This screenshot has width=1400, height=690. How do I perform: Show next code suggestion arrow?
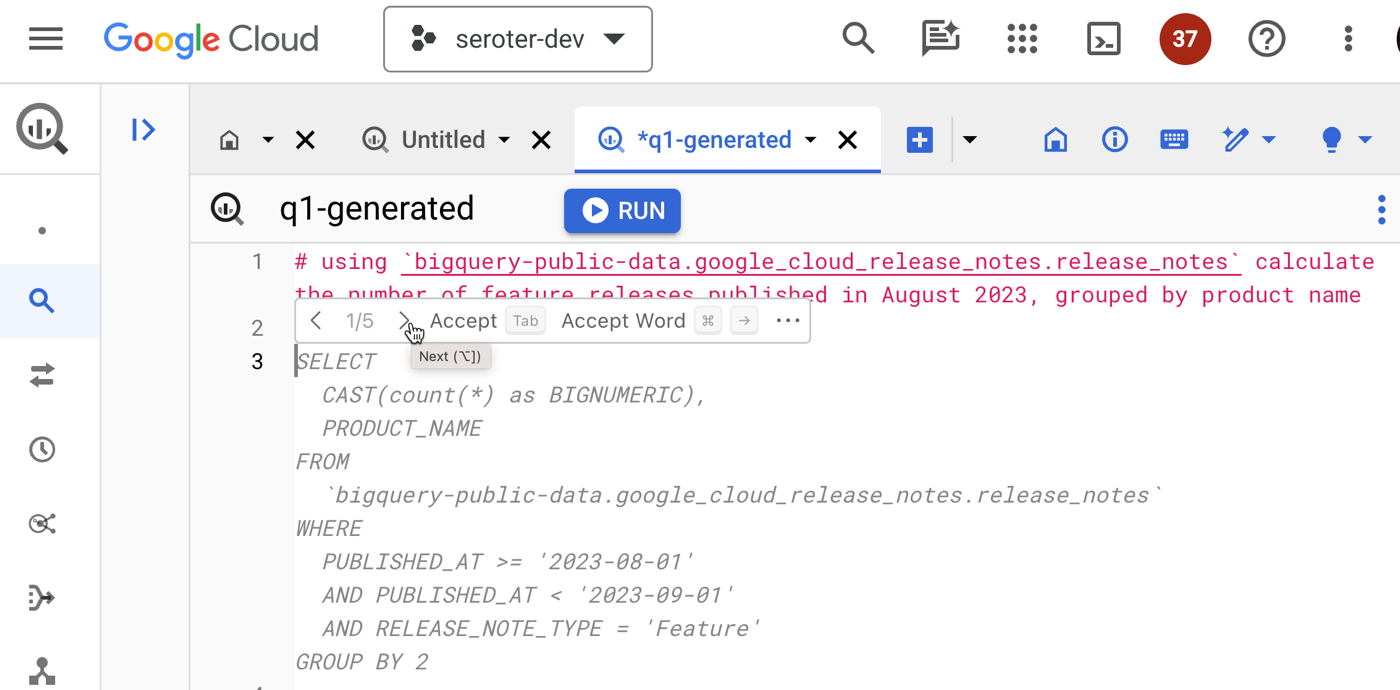(x=404, y=321)
